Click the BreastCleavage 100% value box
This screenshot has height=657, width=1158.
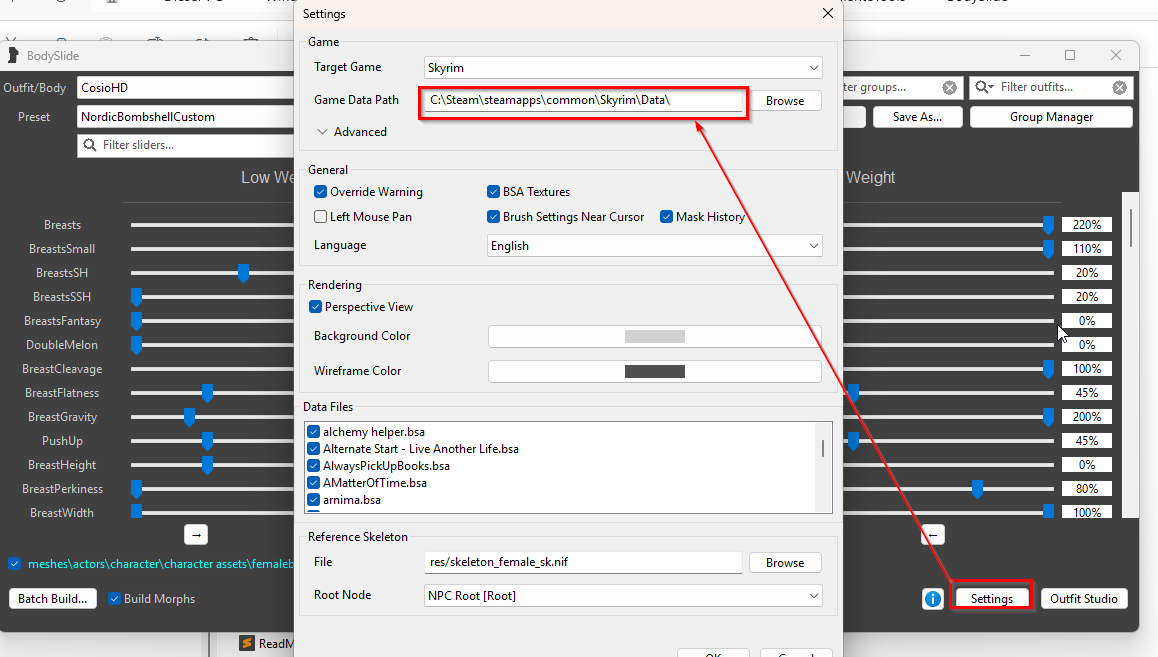[1086, 369]
